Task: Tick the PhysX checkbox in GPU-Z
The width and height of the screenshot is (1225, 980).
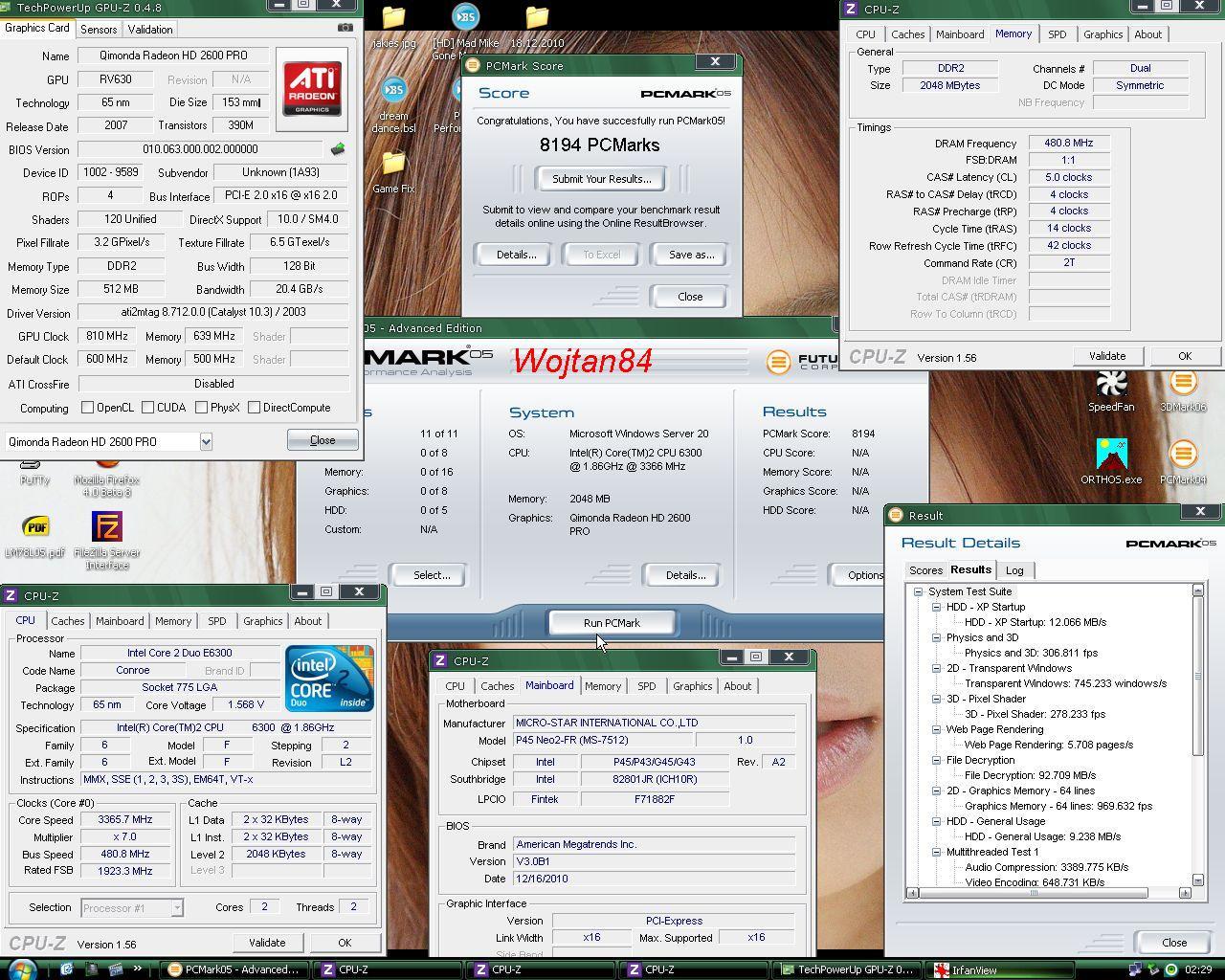Action: 201,408
